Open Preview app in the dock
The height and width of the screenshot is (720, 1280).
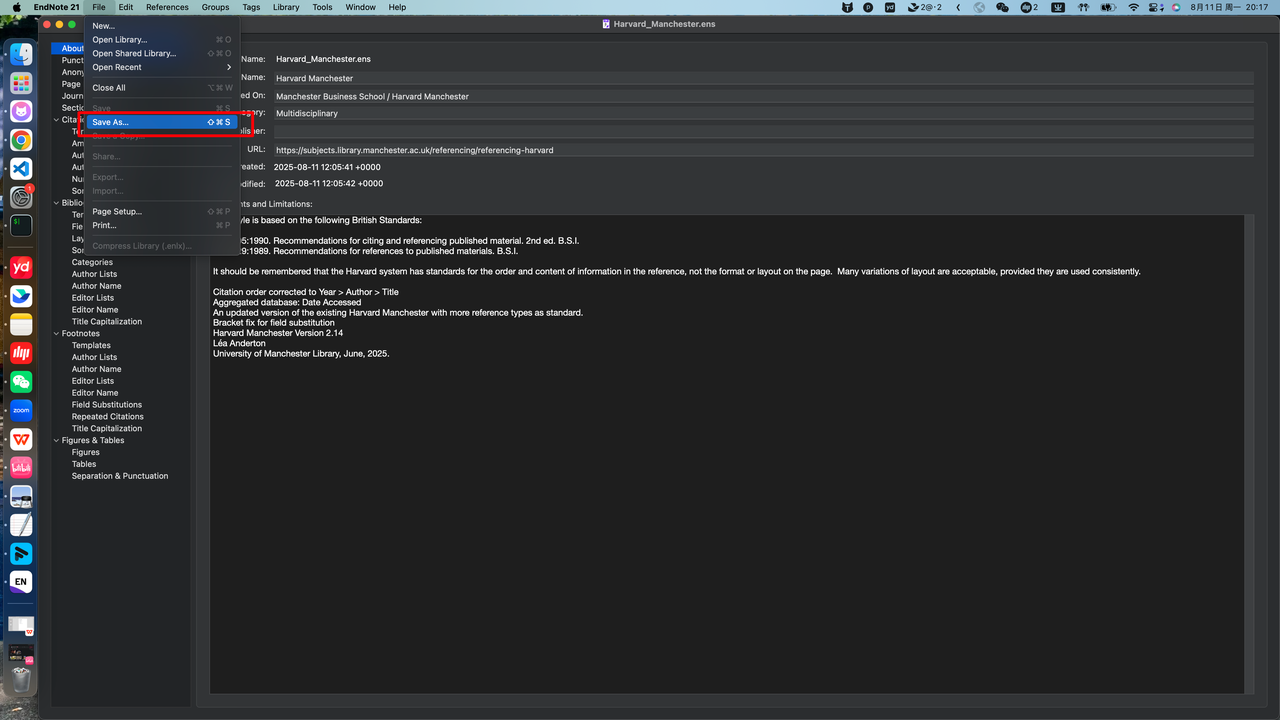[21, 496]
